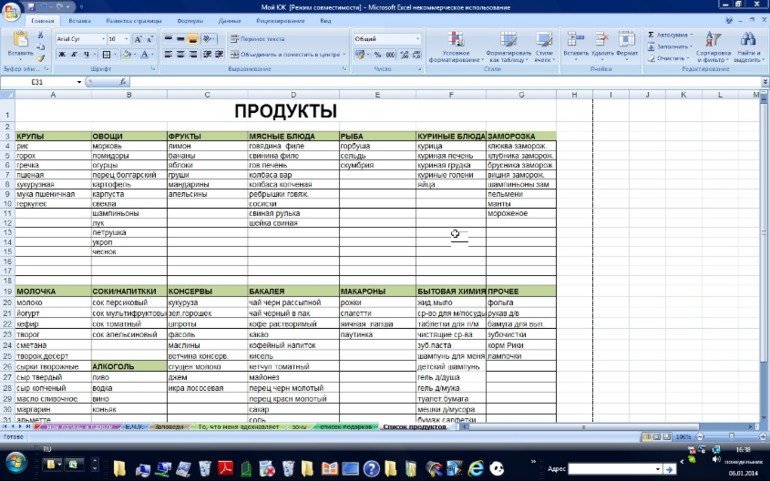Screen dimensions: 770x481
Task: Open the round Office button menu
Action: 11,10
